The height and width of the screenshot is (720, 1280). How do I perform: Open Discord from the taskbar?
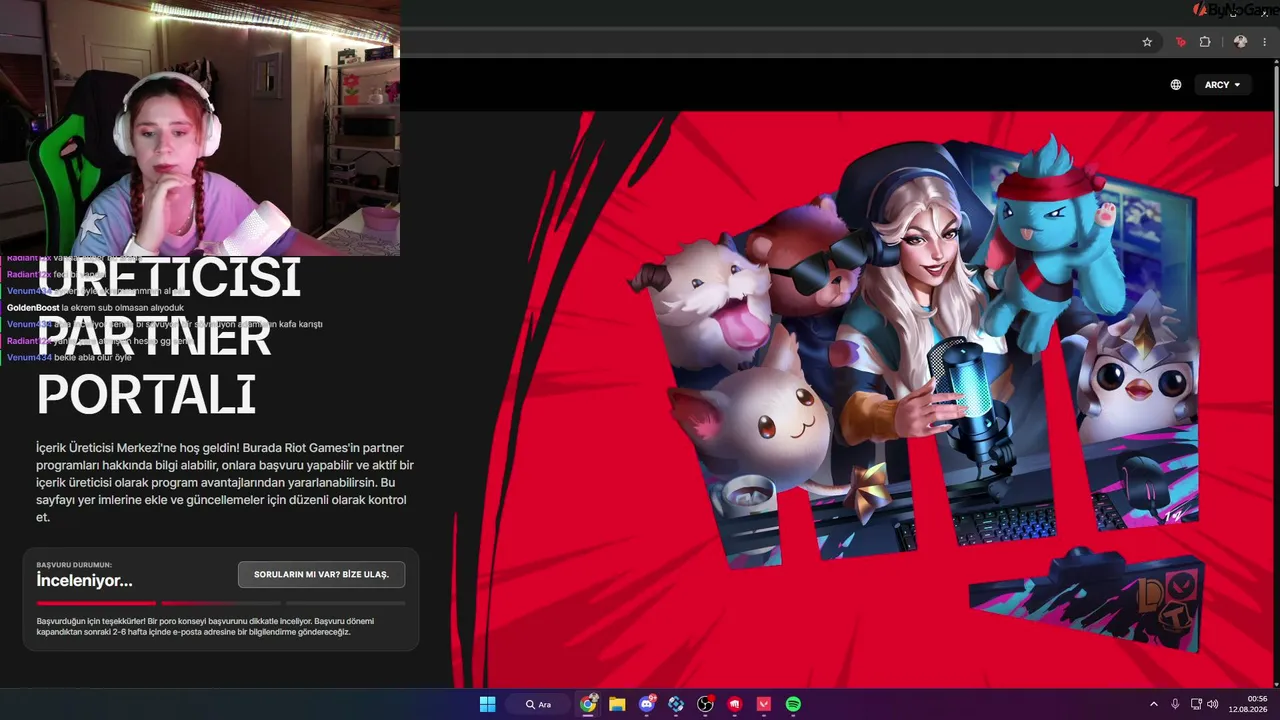pos(647,704)
